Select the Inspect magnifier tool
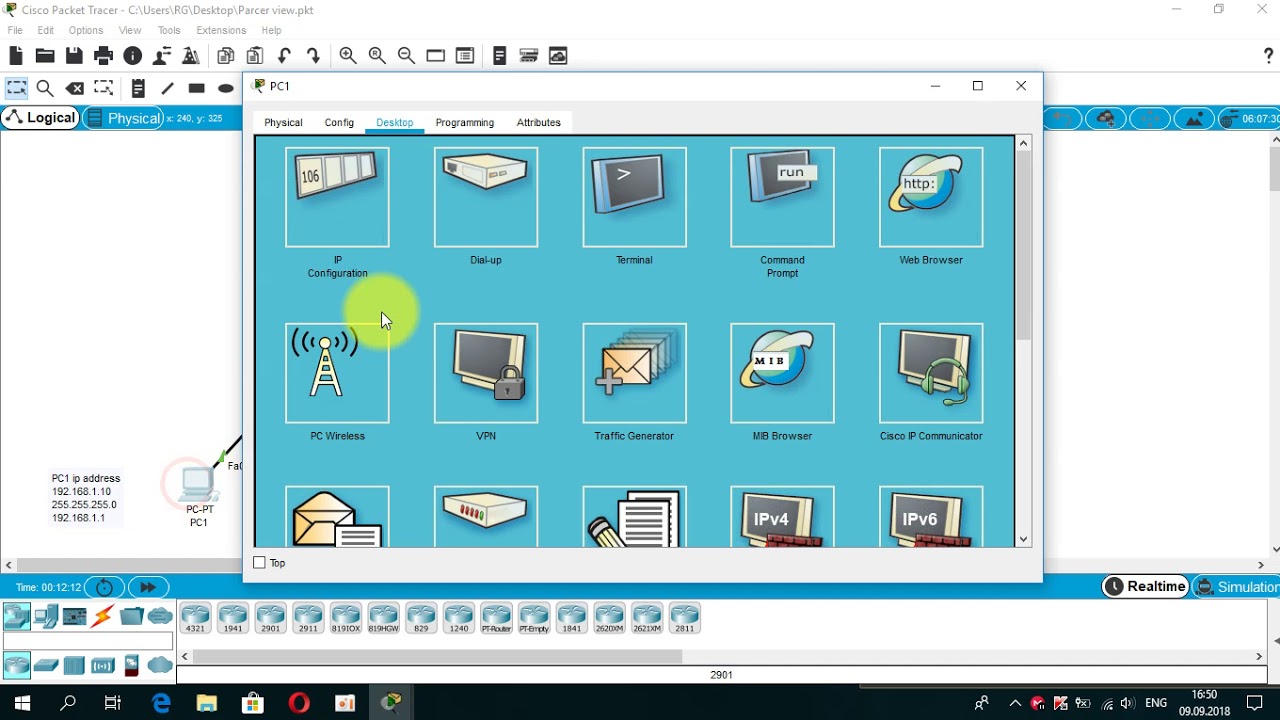This screenshot has width=1280, height=720. pyautogui.click(x=45, y=89)
